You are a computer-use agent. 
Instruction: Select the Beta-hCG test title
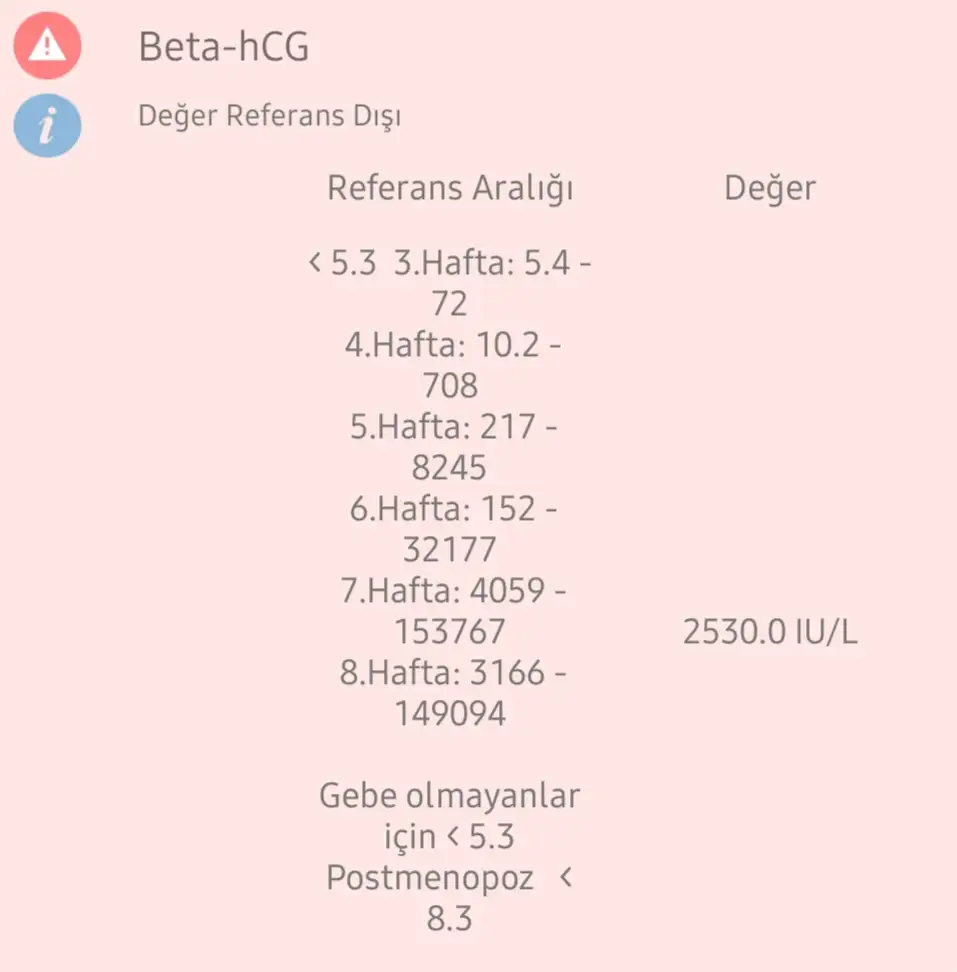pyautogui.click(x=224, y=46)
